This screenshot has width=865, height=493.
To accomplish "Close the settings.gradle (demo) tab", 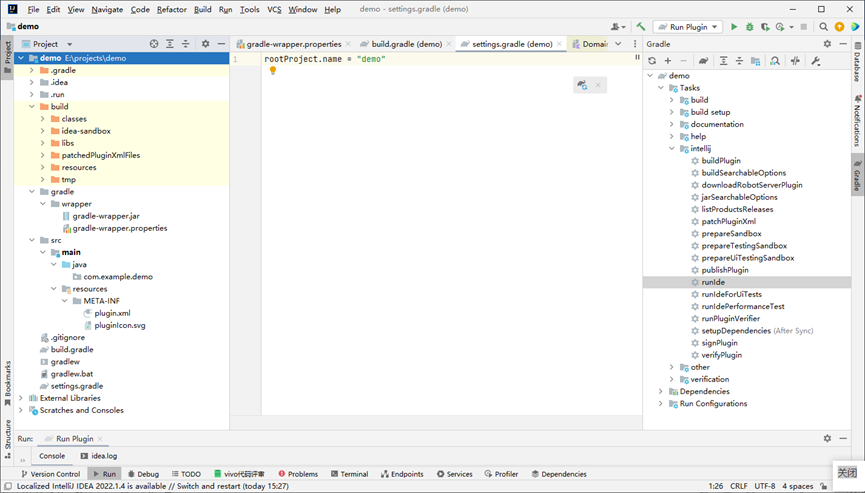I will [x=559, y=44].
